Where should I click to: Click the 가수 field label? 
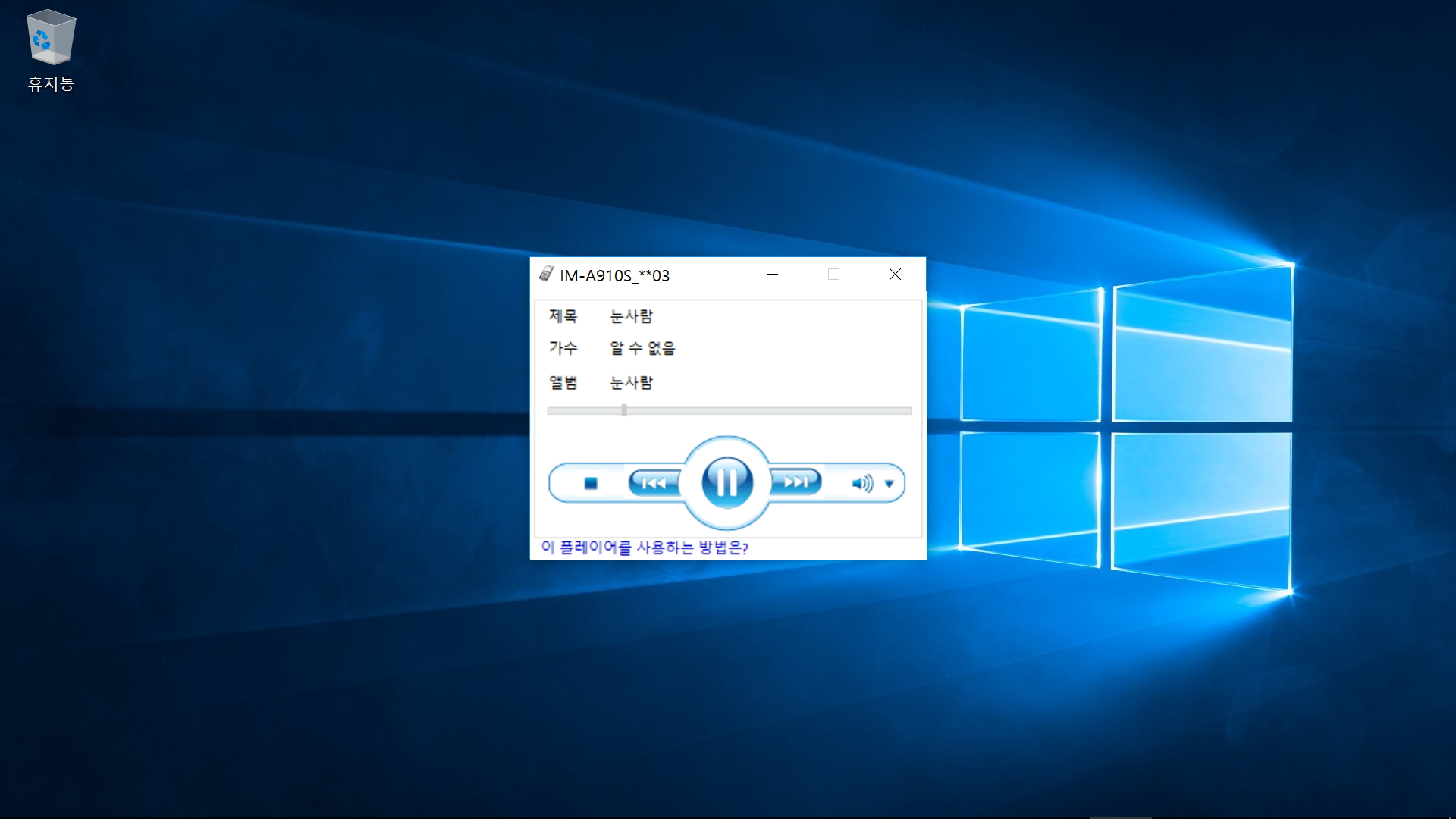click(563, 348)
